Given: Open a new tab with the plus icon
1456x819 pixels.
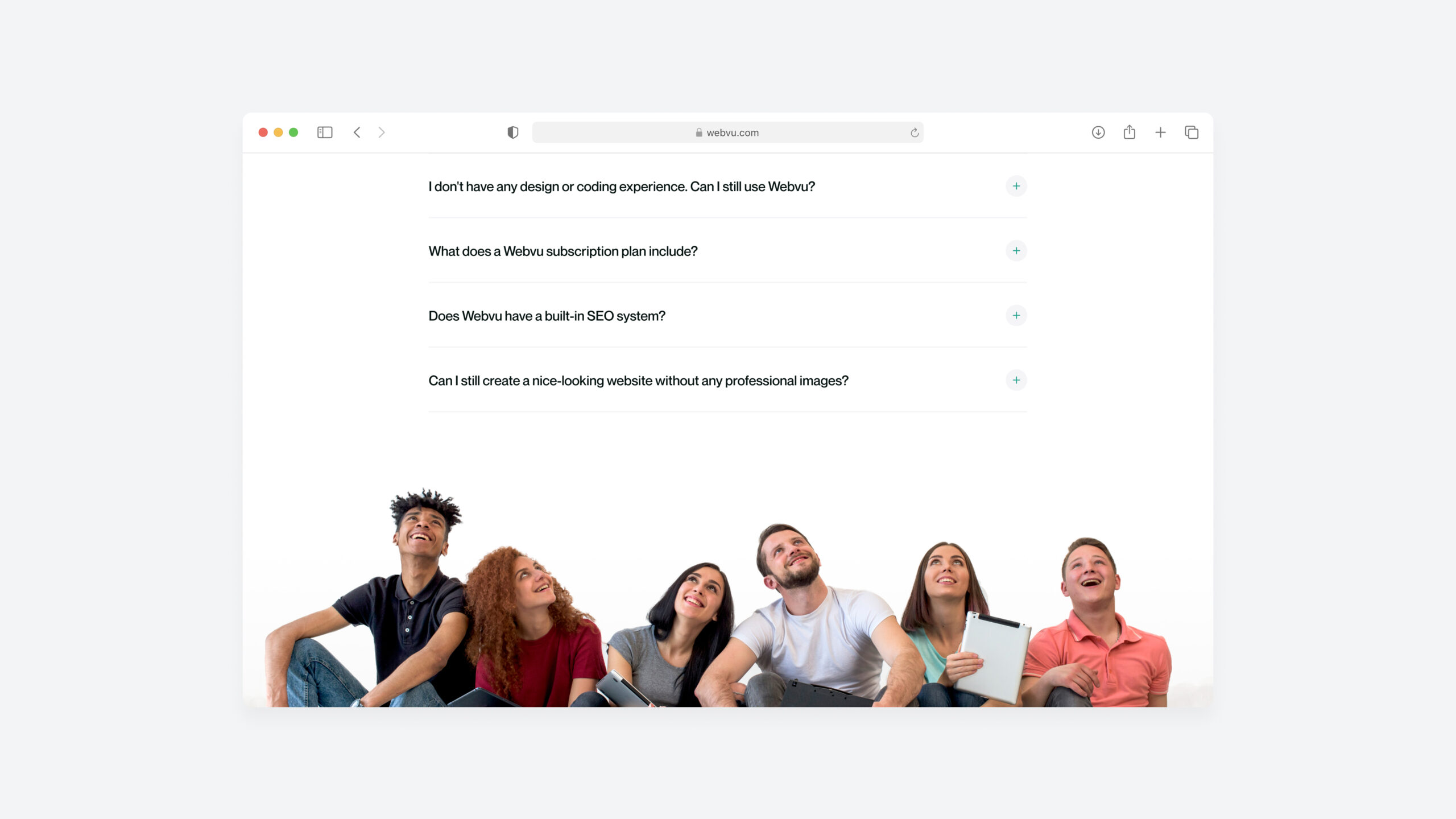Looking at the screenshot, I should [x=1160, y=133].
